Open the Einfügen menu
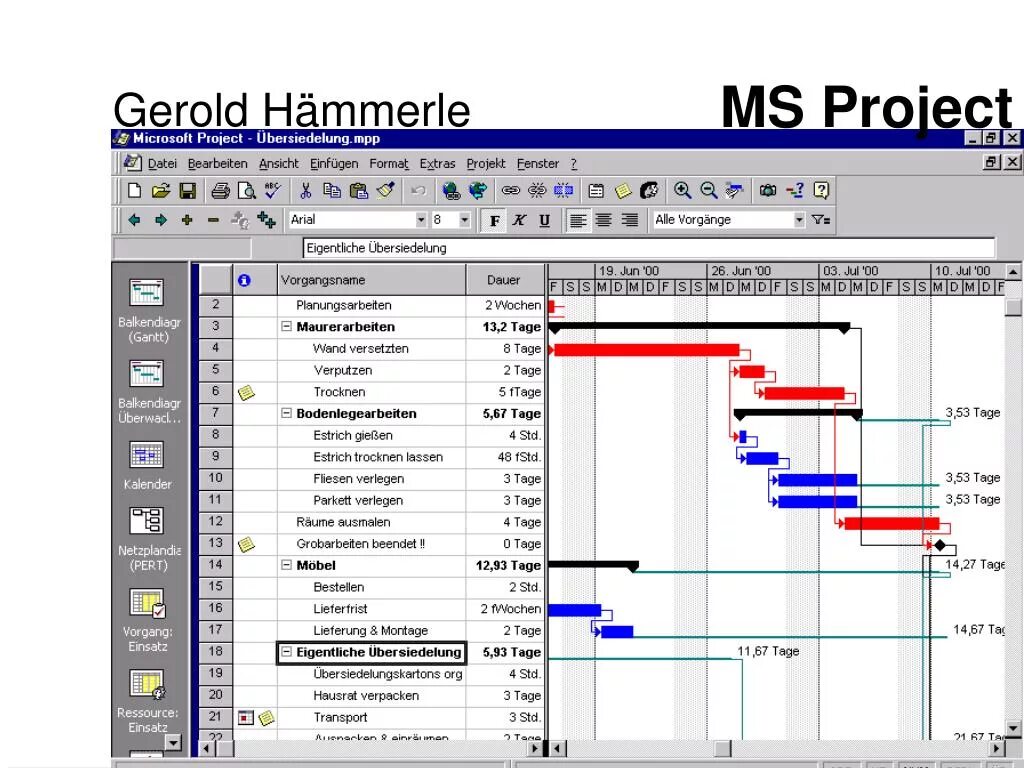The width and height of the screenshot is (1024, 768). point(334,164)
